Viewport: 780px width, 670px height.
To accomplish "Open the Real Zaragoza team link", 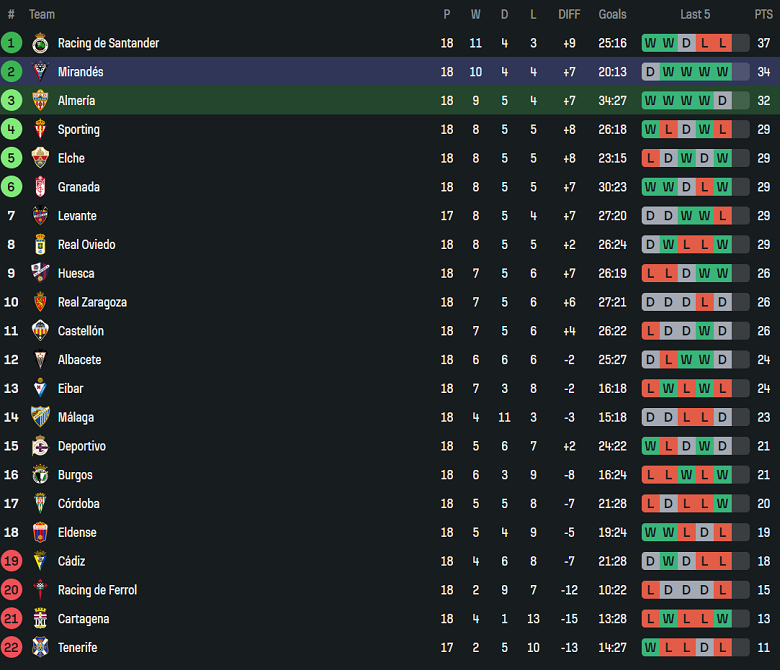I will 93,302.
